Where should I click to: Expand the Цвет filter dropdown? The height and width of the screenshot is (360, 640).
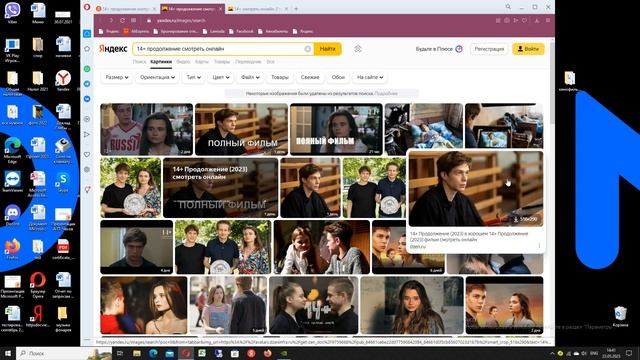221,77
